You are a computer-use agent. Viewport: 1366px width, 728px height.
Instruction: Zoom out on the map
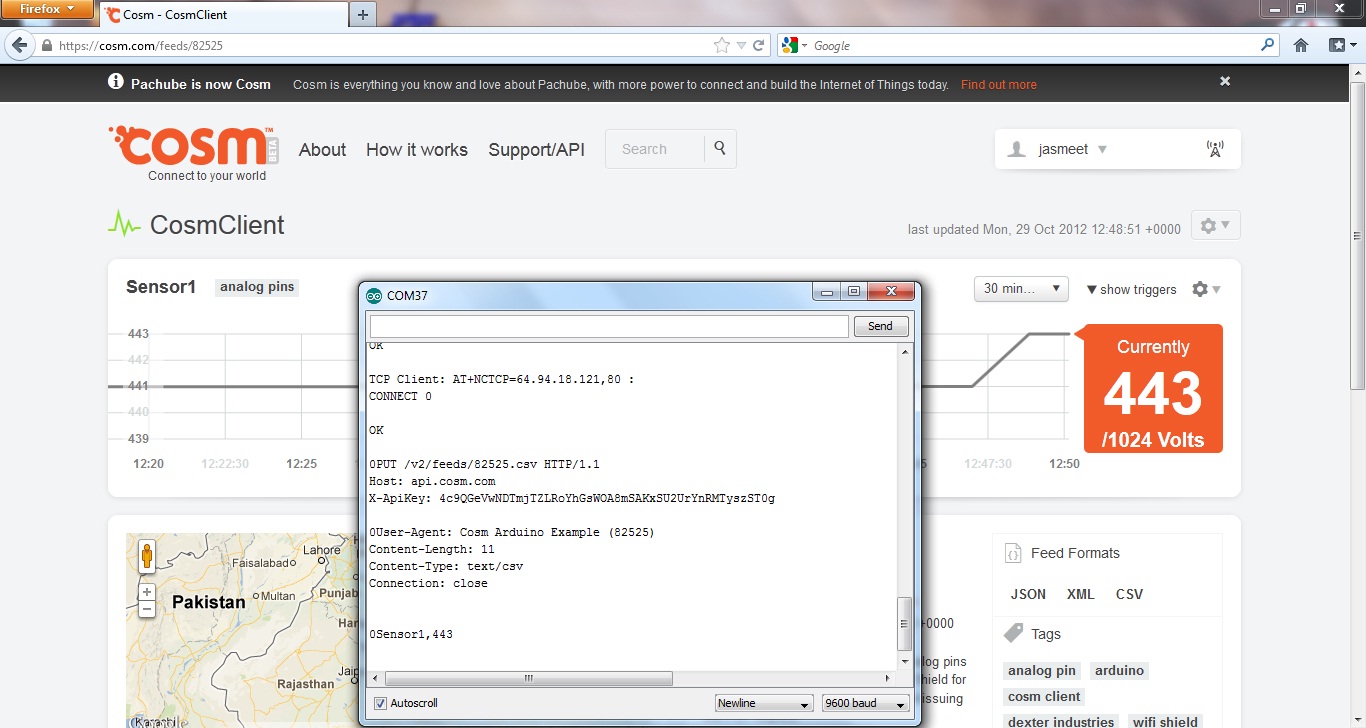[x=147, y=609]
